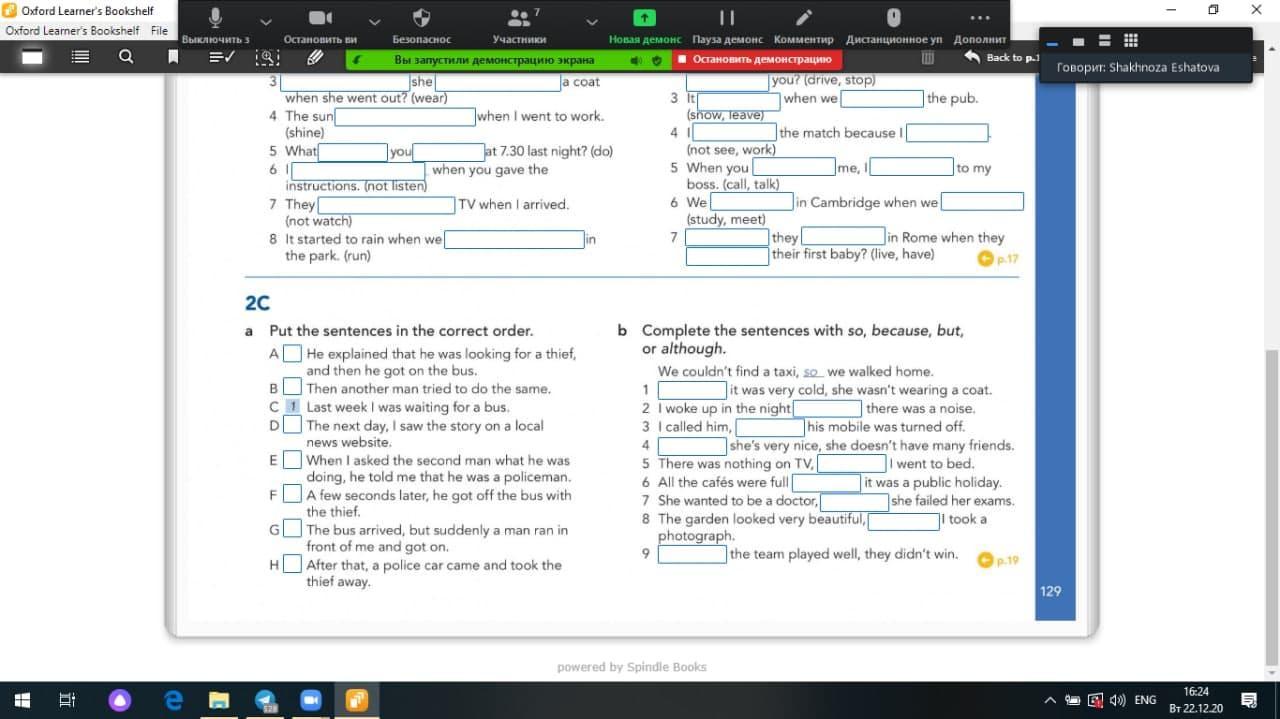Open Дистанционное управление remote control
Image resolution: width=1280 pixels, height=719 pixels.
click(x=894, y=26)
